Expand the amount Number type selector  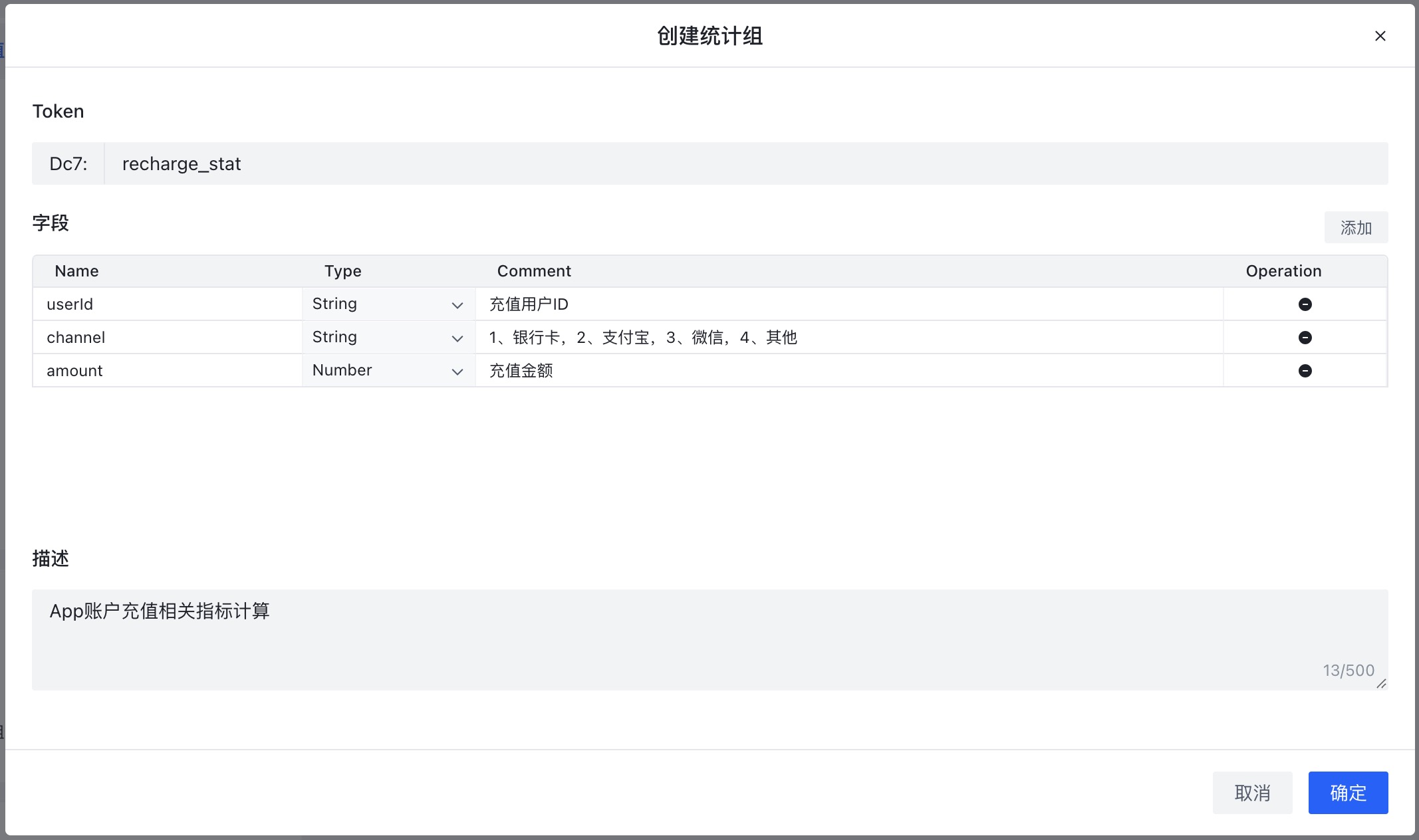tap(388, 371)
